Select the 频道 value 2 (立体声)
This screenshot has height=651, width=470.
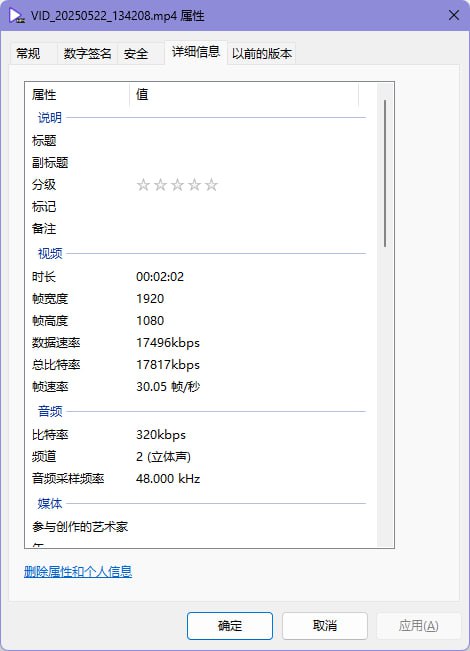163,457
